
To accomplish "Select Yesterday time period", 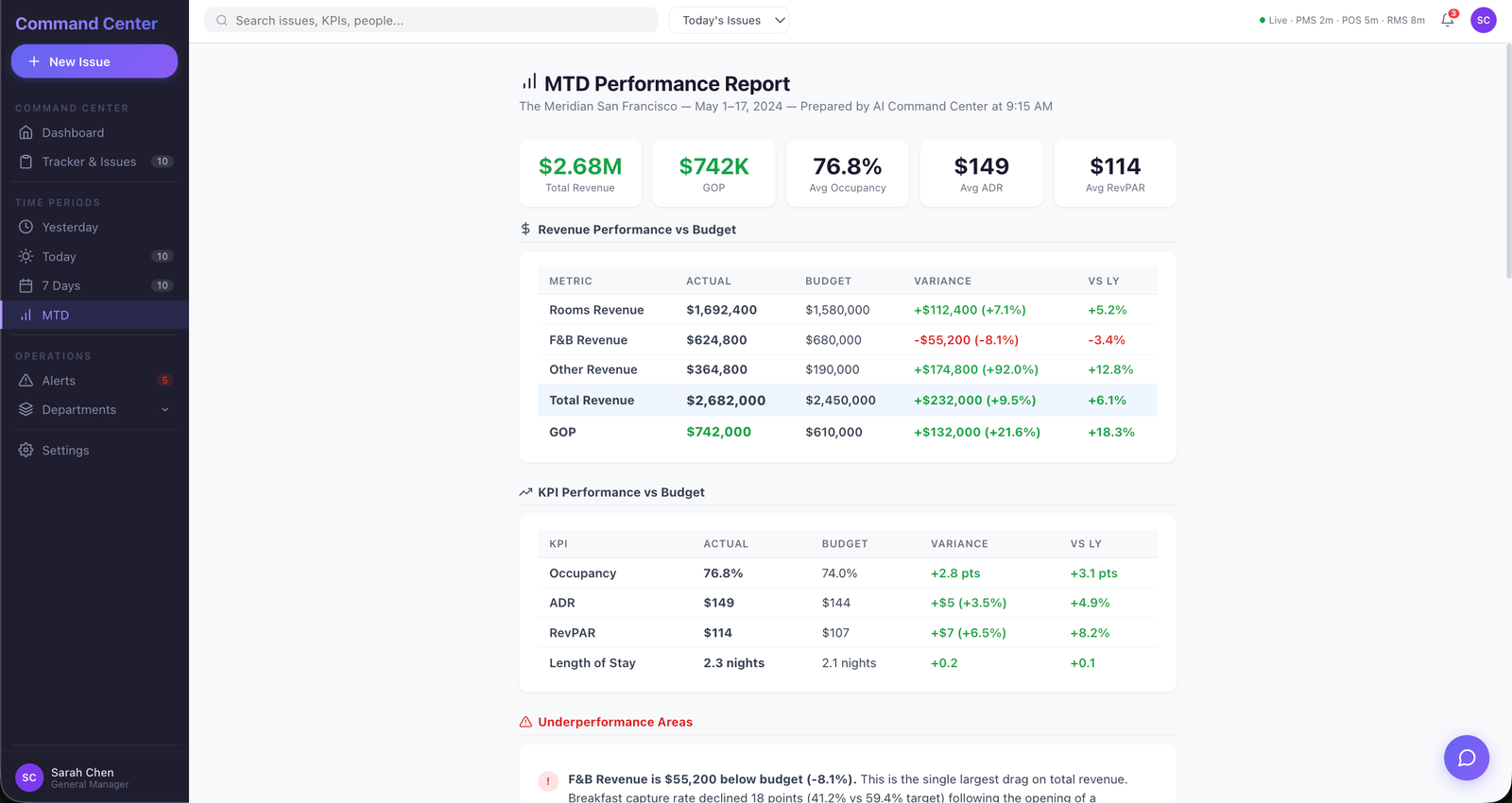I will (x=94, y=227).
